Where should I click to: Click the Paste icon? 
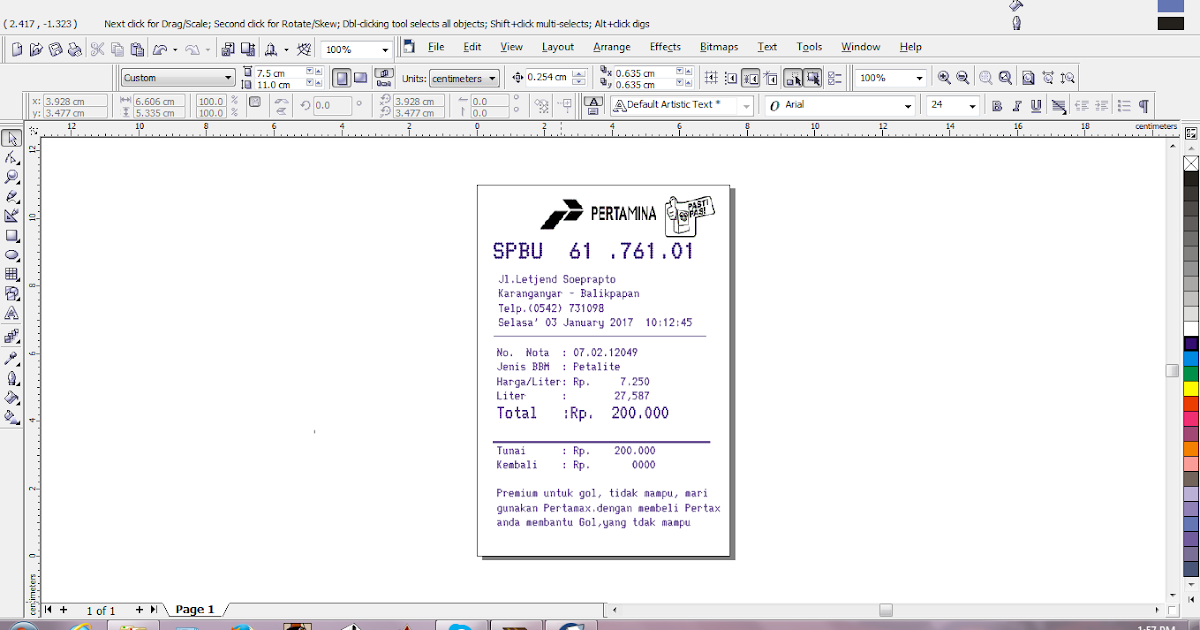(136, 47)
